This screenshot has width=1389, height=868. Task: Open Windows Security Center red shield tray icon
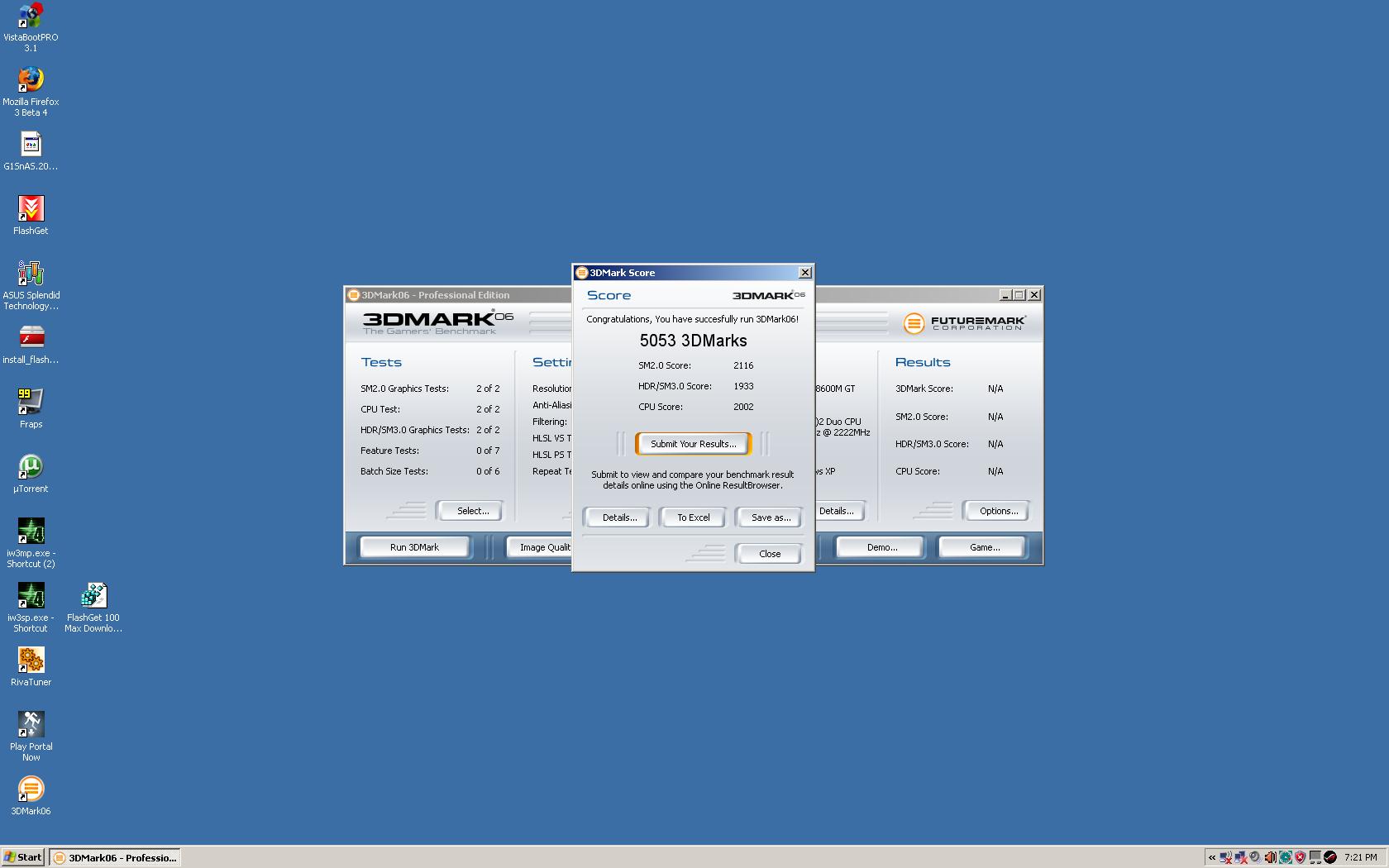(1300, 857)
